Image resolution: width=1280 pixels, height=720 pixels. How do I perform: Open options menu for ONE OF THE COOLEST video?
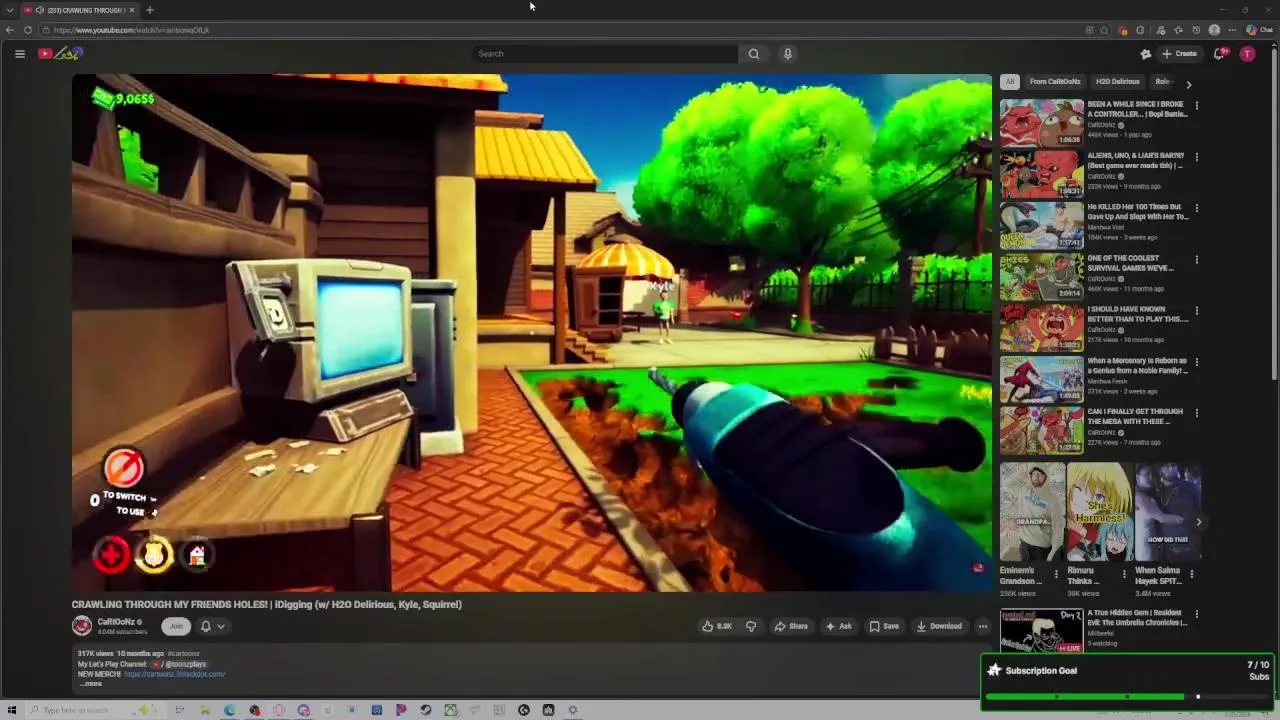1197,259
